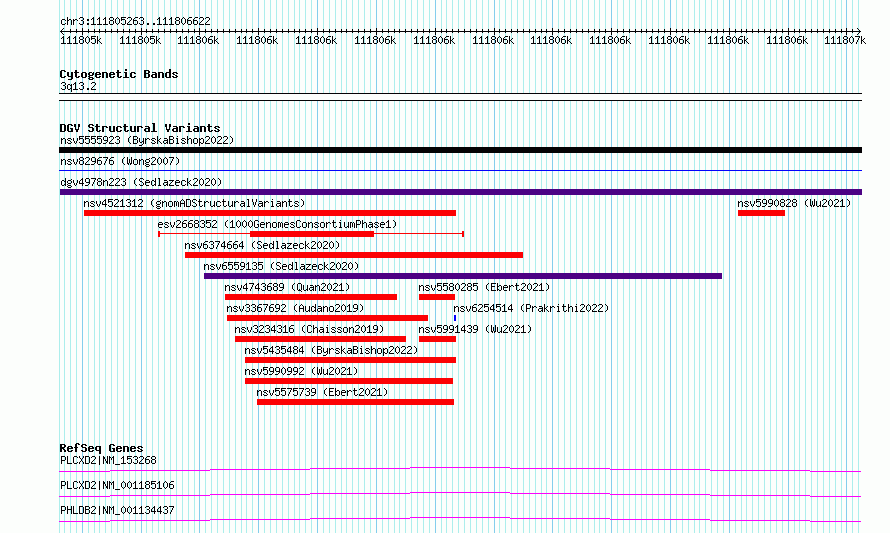890x533 pixels.
Task: Click the Cytogenetic Bands track title
Action: [x=119, y=74]
